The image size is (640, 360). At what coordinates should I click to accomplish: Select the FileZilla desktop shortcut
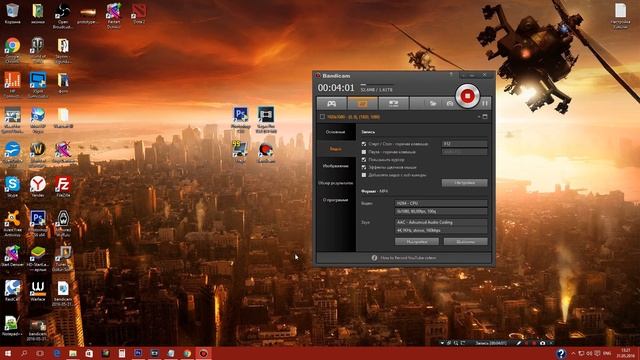click(x=63, y=187)
